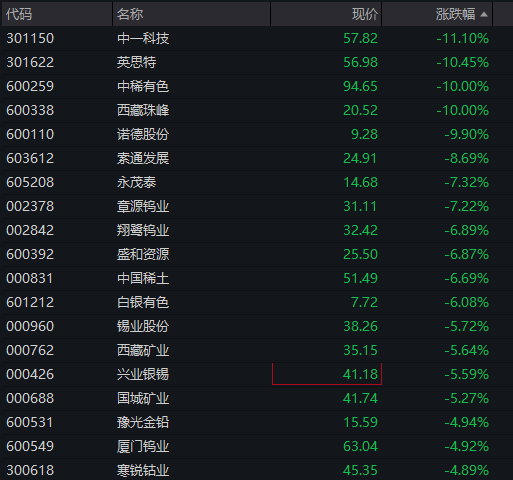Select stock 诺德股份
This screenshot has height=480, width=513.
143,134
